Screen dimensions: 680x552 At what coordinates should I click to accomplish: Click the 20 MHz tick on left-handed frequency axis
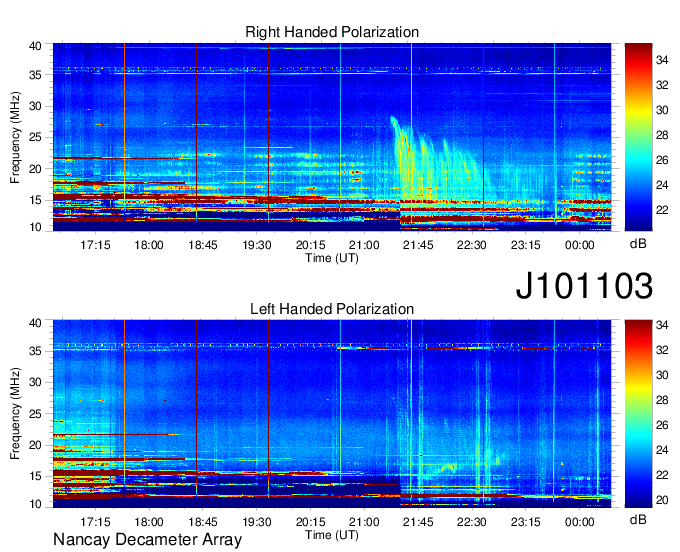pos(35,445)
